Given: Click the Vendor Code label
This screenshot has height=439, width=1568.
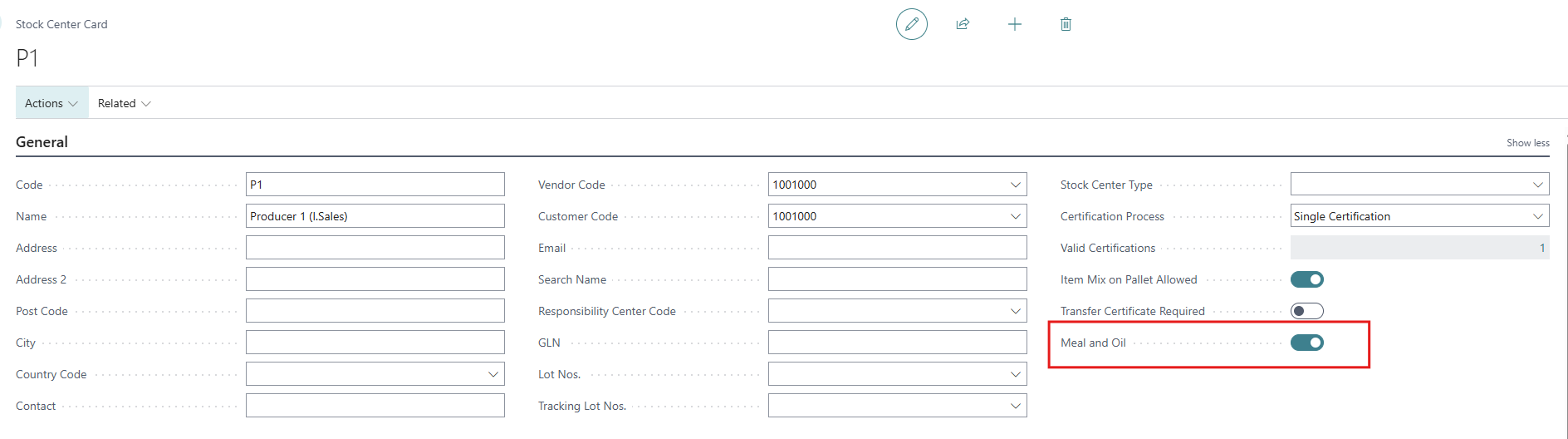Looking at the screenshot, I should click(x=571, y=185).
